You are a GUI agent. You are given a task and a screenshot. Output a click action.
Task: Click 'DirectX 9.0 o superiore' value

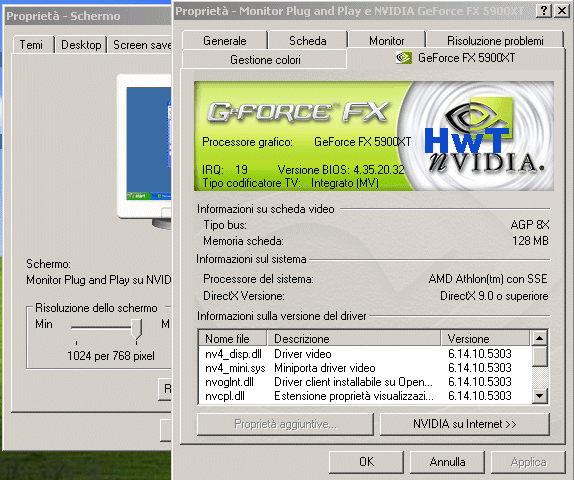coord(494,295)
